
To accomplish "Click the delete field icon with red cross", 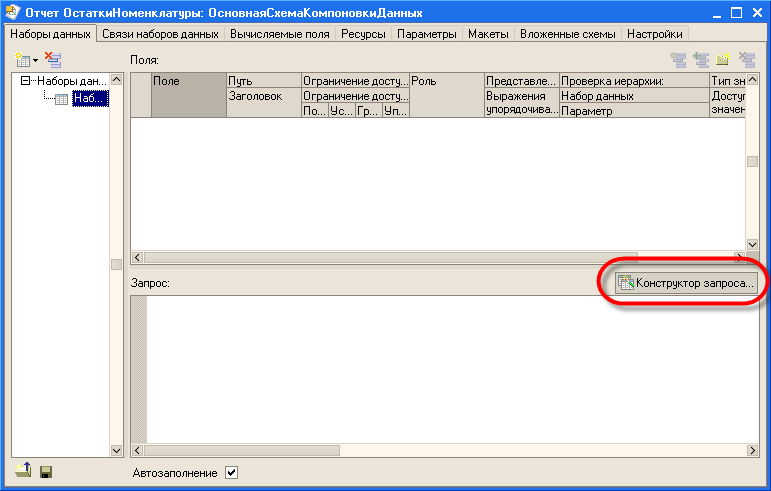I will 746,60.
